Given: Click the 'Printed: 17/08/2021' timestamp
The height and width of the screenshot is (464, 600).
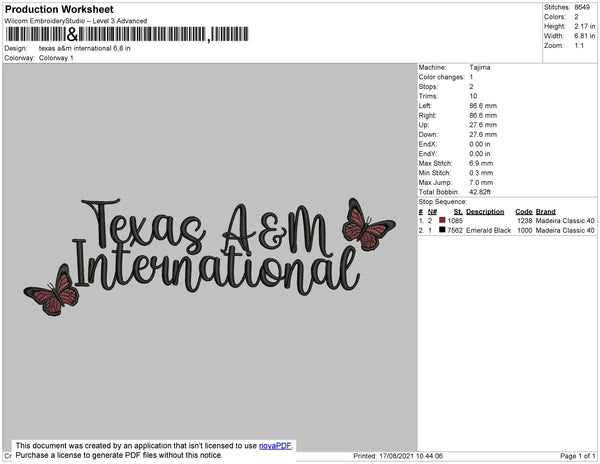Looking at the screenshot, I should 398,456.
